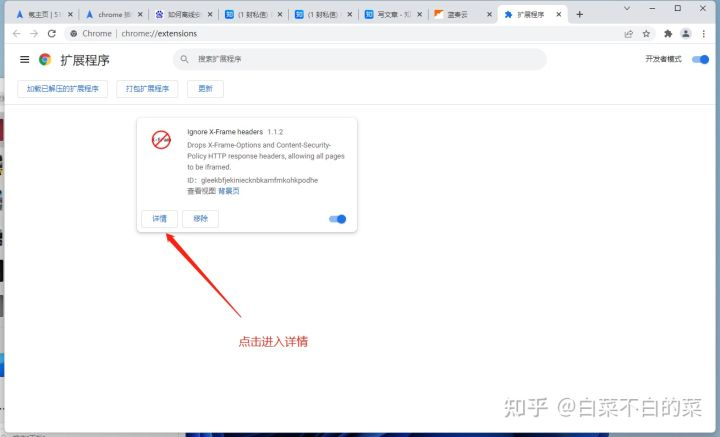Toggle developer mode (开发者模式) switch

pyautogui.click(x=701, y=59)
